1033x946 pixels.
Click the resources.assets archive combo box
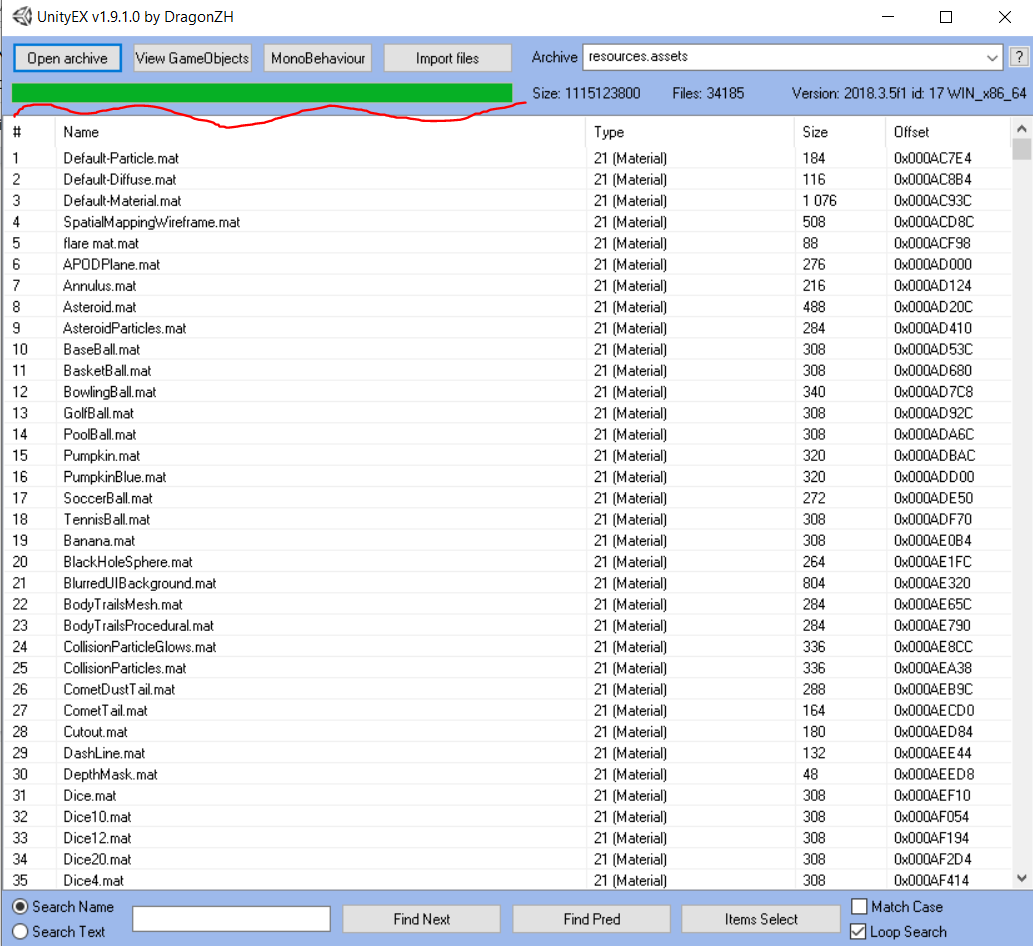click(x=793, y=57)
